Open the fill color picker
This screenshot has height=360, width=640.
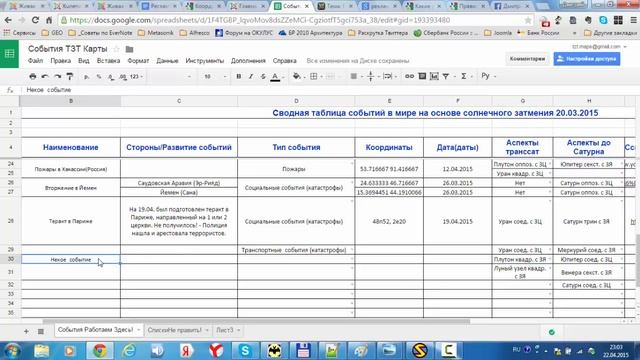tap(298, 76)
